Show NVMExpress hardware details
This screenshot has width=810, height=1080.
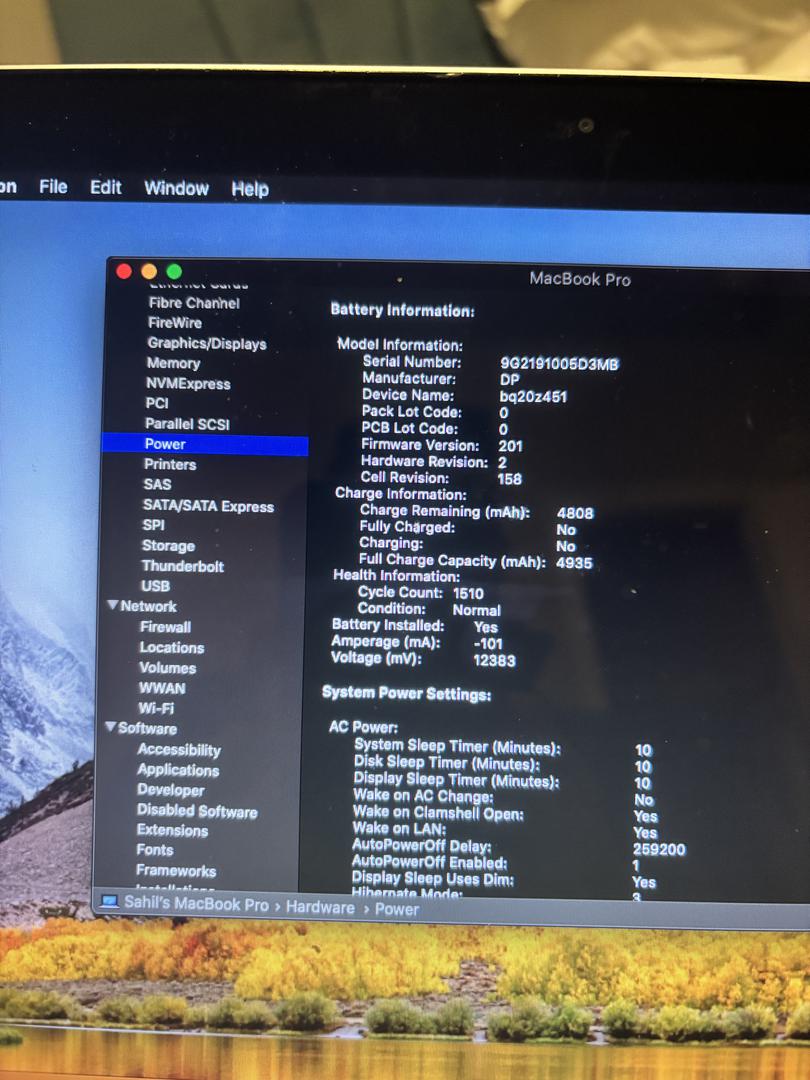point(188,384)
